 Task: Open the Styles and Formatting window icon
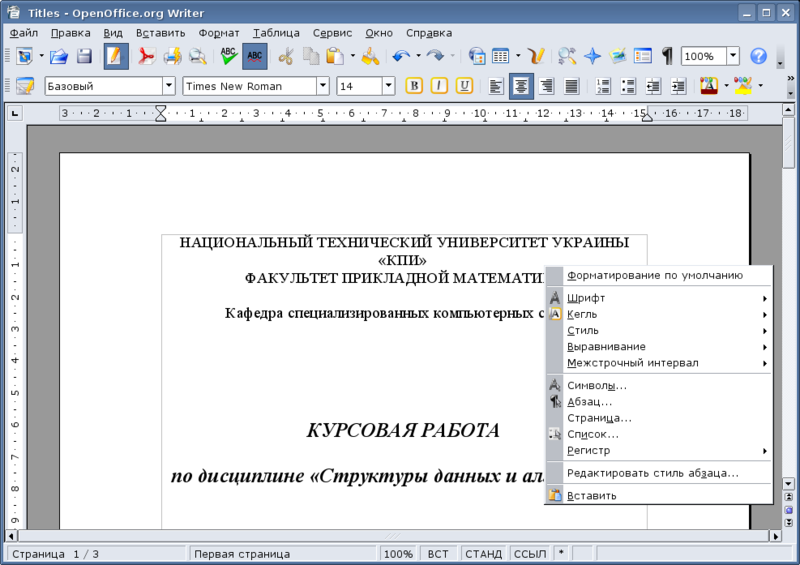[24, 86]
